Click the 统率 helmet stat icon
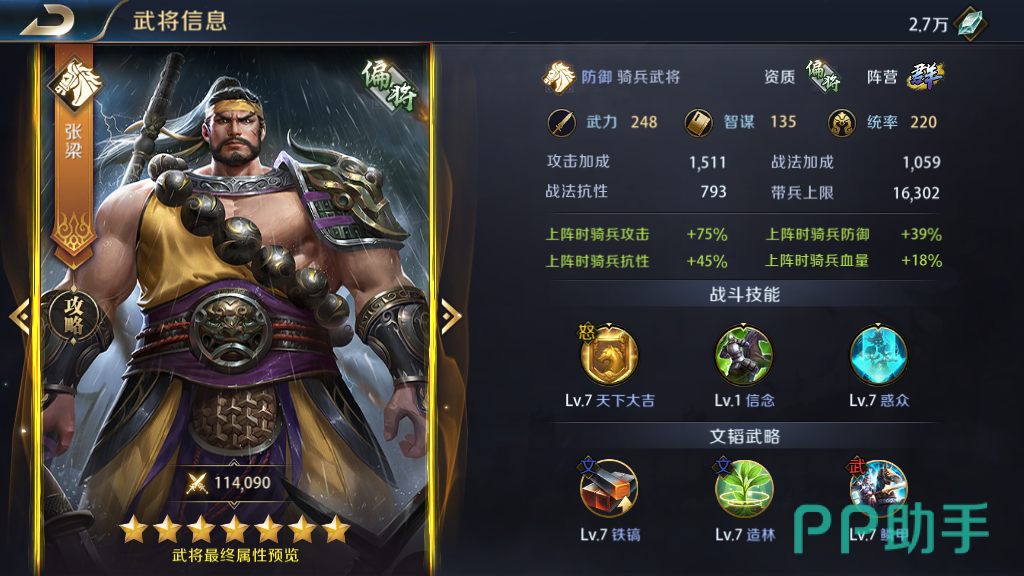Screen dimensions: 1024x576 click(x=841, y=122)
